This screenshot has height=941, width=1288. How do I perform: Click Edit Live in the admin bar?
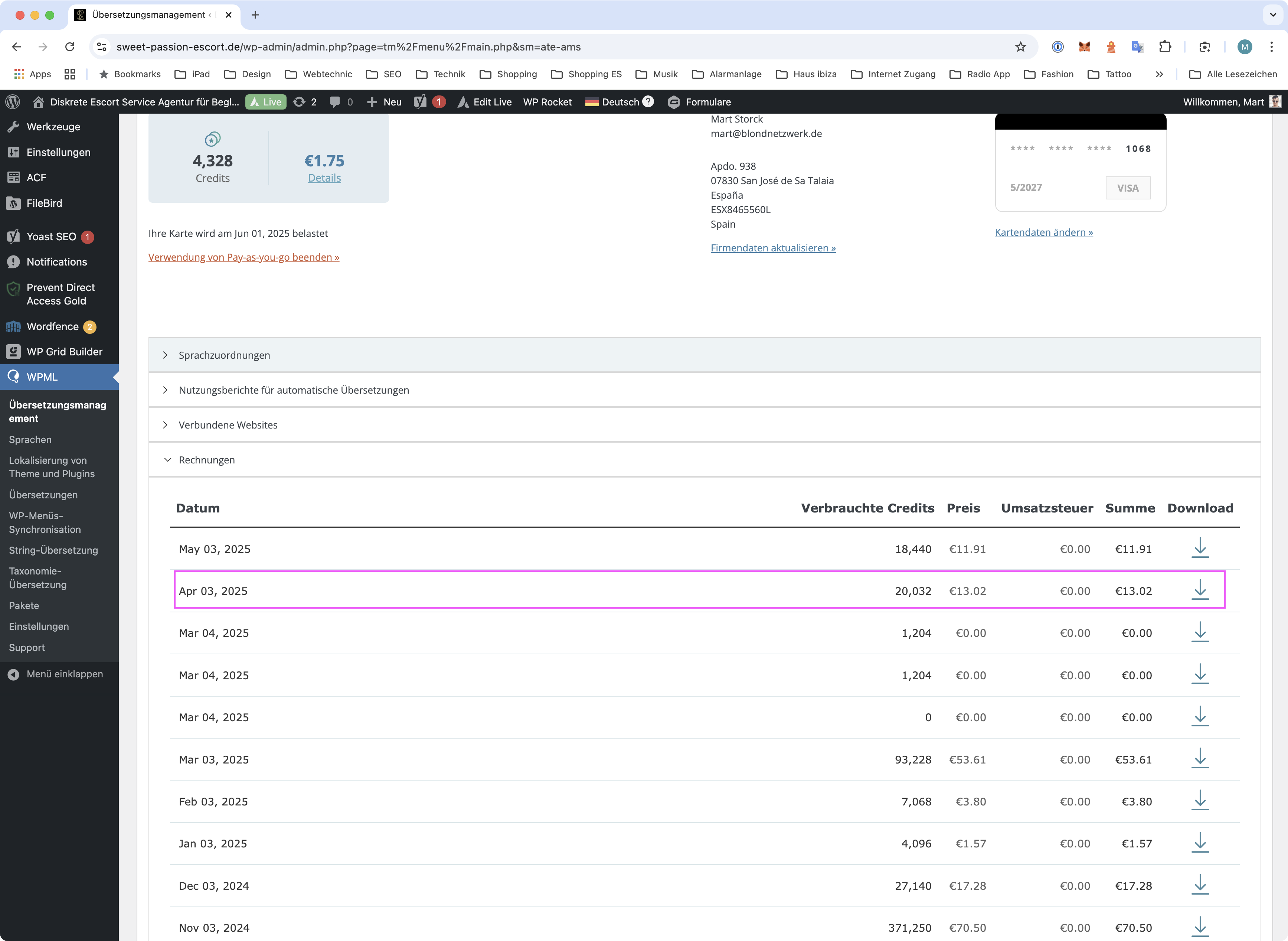coord(485,102)
